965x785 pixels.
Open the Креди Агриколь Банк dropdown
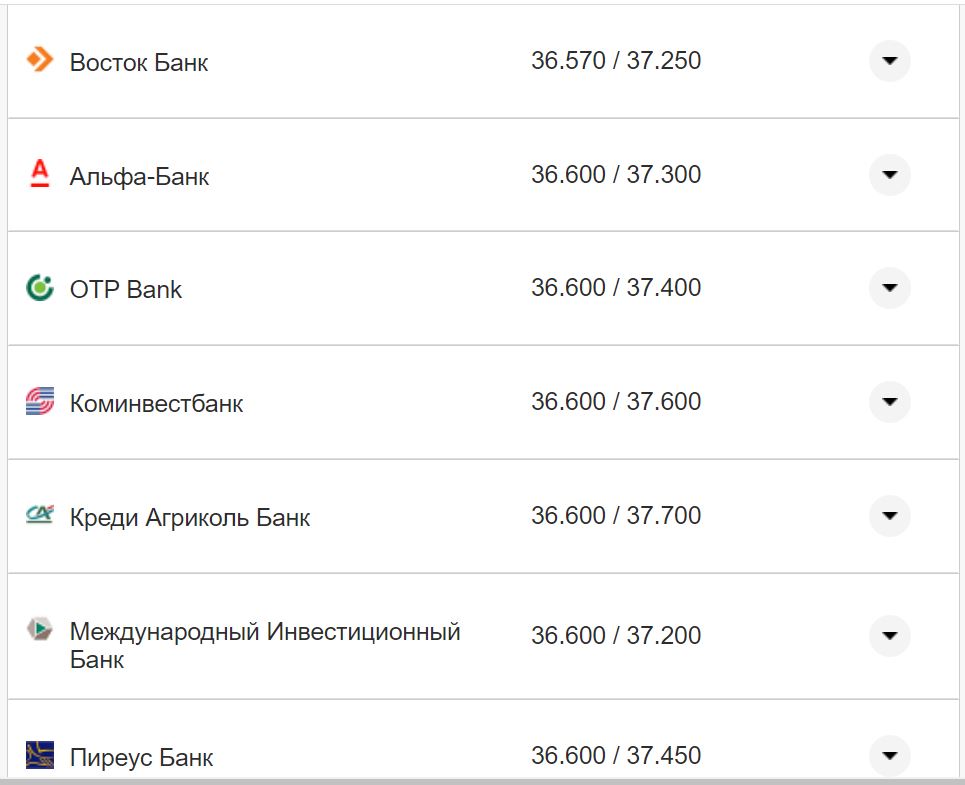(889, 517)
